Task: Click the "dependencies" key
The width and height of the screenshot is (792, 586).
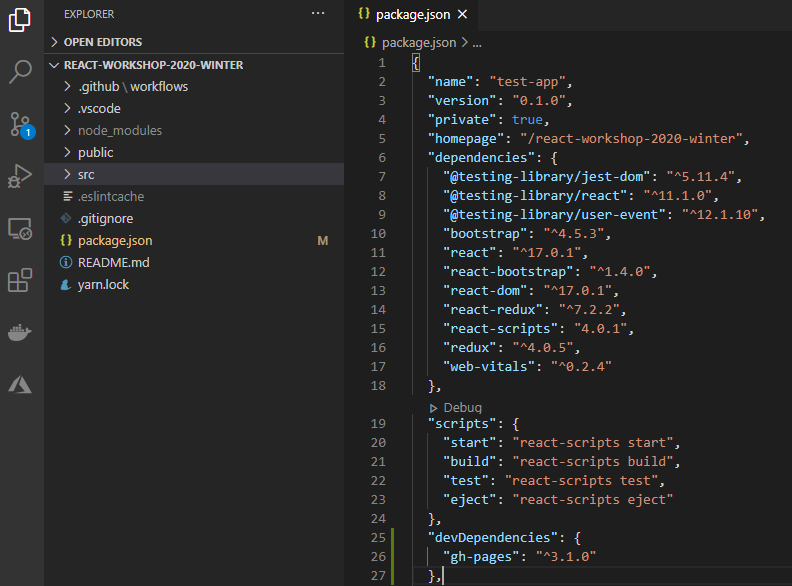Action: (x=481, y=158)
